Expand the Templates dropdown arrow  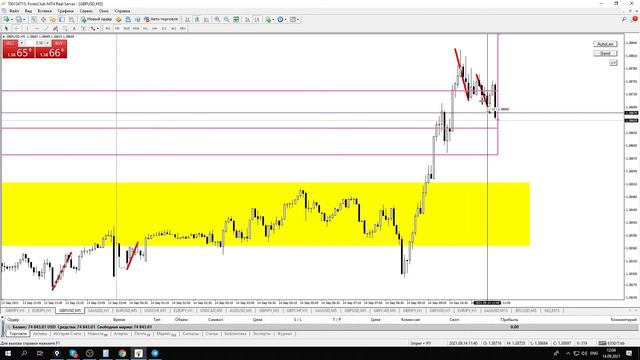(x=298, y=19)
